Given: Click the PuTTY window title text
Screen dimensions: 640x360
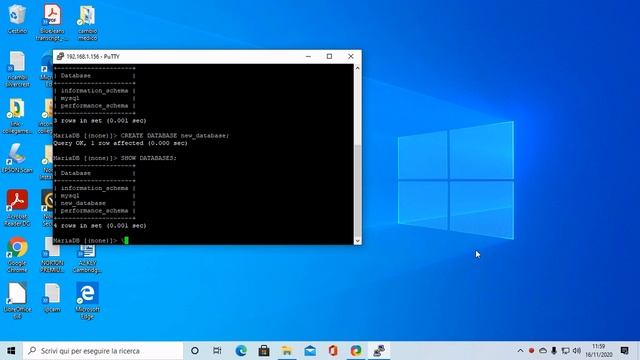Looking at the screenshot, I should click(x=93, y=56).
